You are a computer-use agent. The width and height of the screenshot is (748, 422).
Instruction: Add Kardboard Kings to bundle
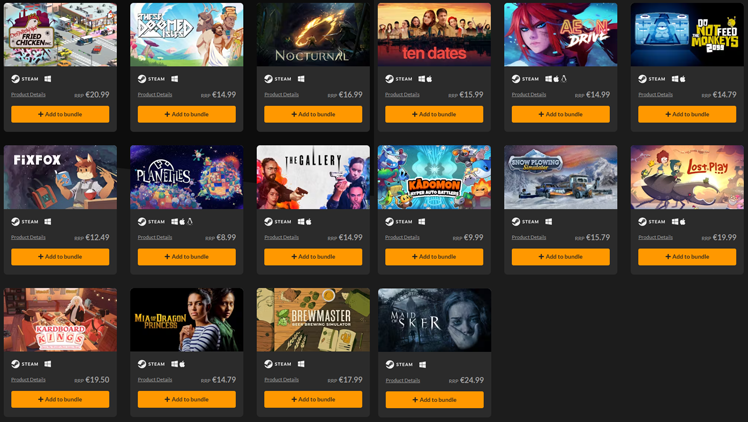60,400
